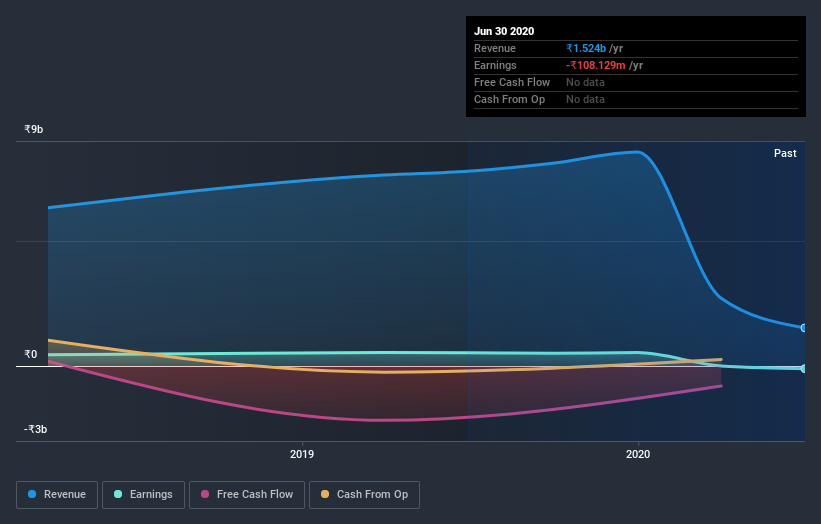Screen dimensions: 821x524
Task: Click the 'Cash From Op' label in tooltip
Action: [x=509, y=99]
